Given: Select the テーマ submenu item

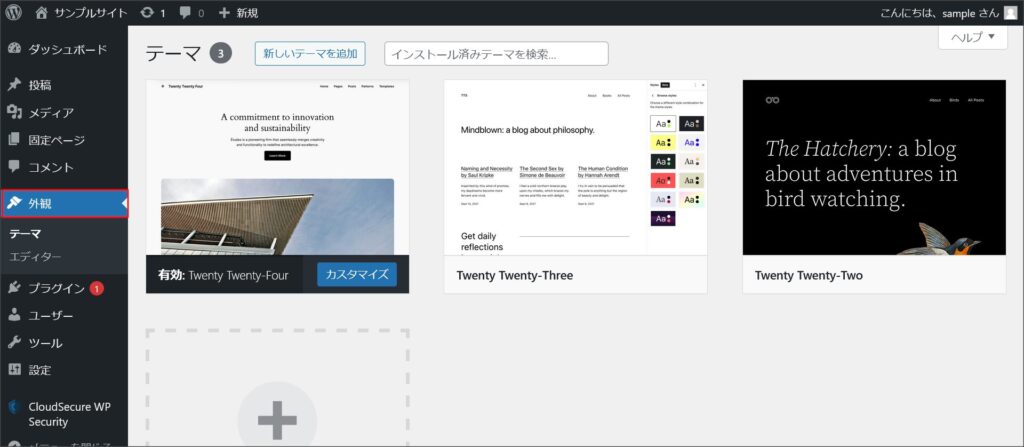Looking at the screenshot, I should pos(25,233).
